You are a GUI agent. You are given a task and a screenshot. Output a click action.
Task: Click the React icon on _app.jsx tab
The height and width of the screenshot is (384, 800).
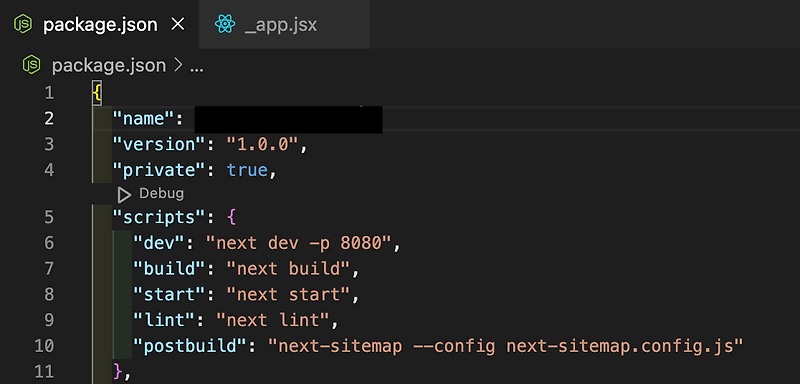225,24
